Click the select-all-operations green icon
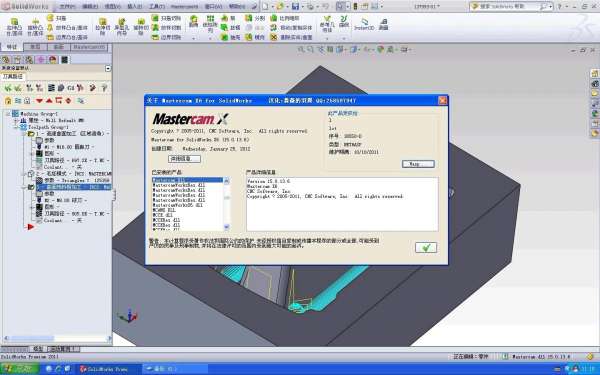 point(8,88)
